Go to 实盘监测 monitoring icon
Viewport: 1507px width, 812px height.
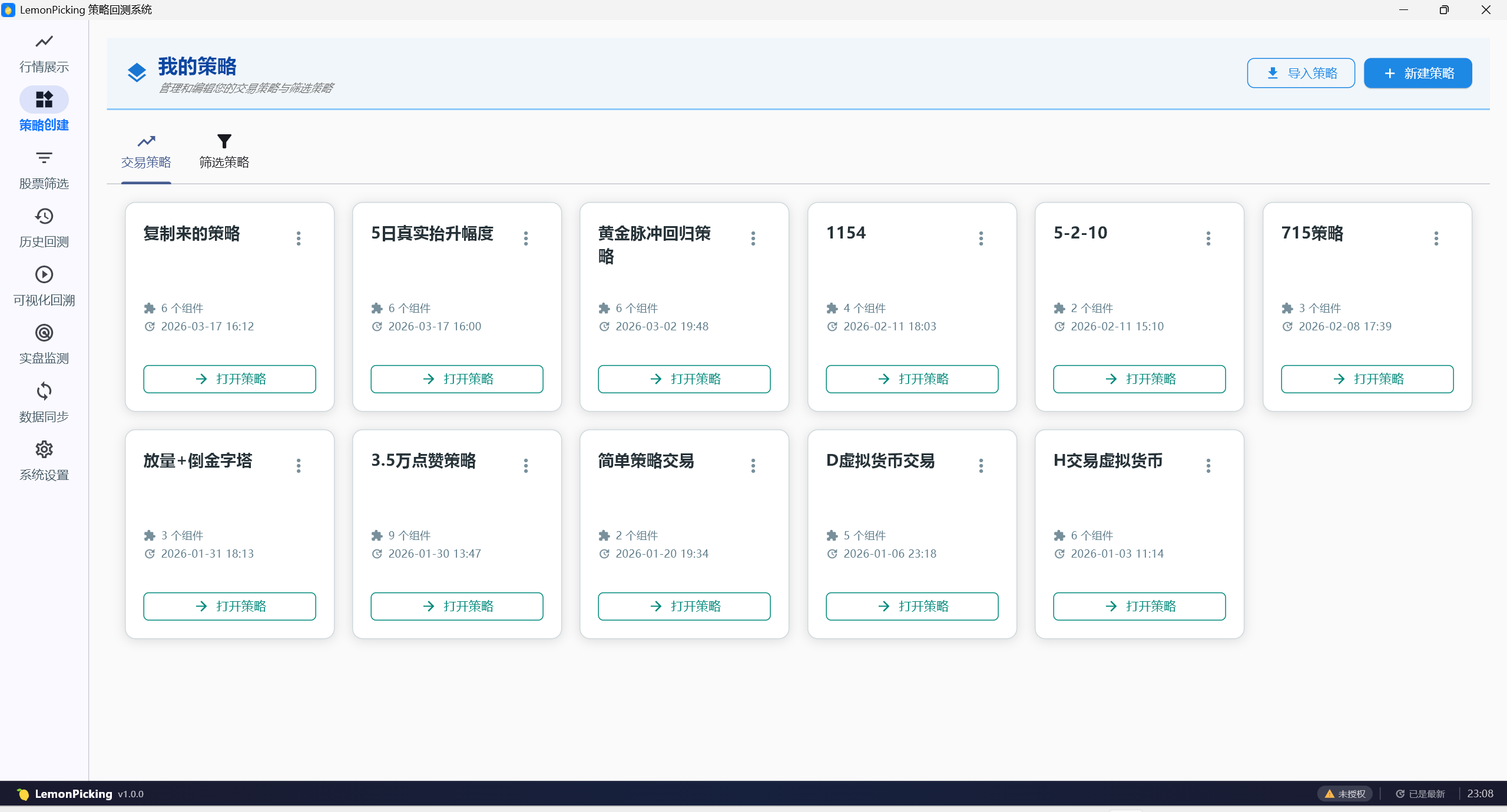click(x=44, y=333)
